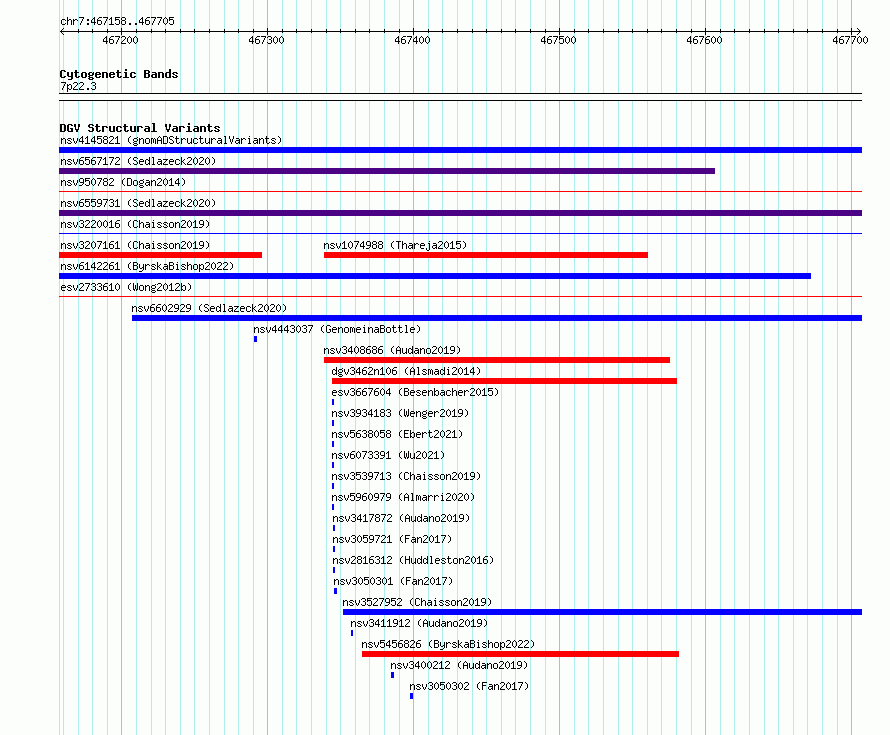Select the 7p22.3 band label
Viewport: 890px width, 735px height.
click(78, 86)
